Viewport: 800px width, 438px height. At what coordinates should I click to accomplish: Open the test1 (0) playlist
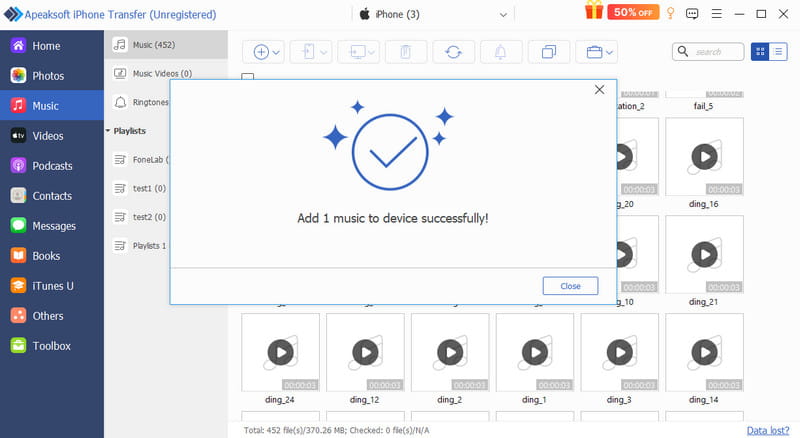click(x=138, y=188)
